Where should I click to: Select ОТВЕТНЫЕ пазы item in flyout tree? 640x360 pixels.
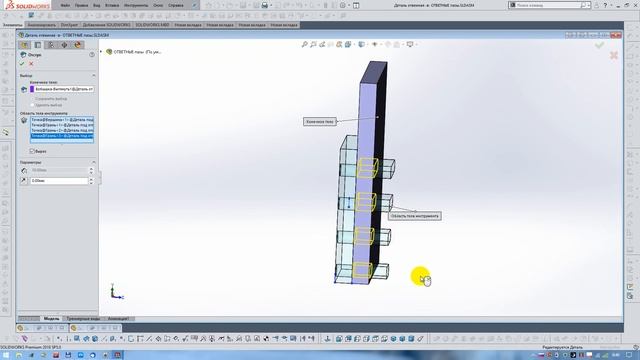137,52
